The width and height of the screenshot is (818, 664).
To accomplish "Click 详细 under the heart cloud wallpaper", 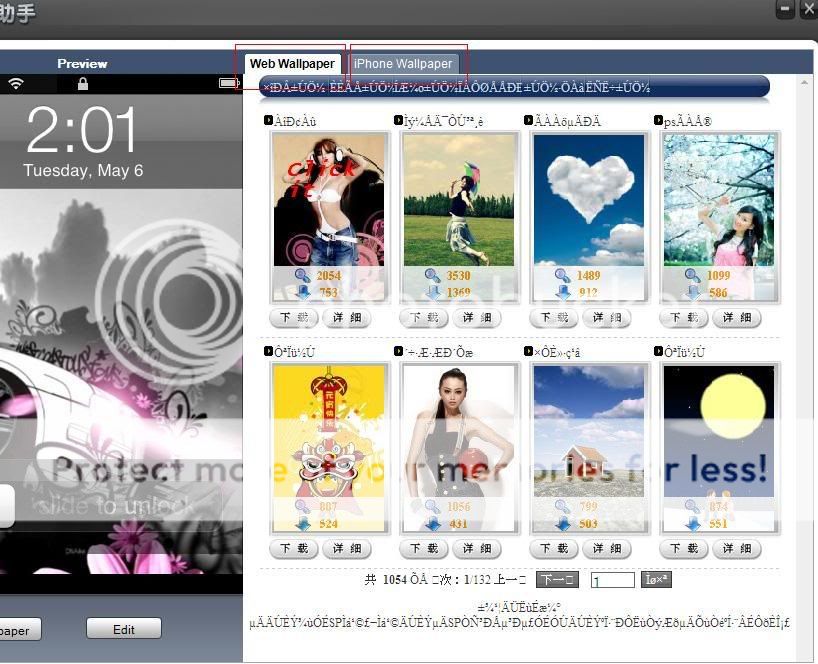I will [x=607, y=318].
